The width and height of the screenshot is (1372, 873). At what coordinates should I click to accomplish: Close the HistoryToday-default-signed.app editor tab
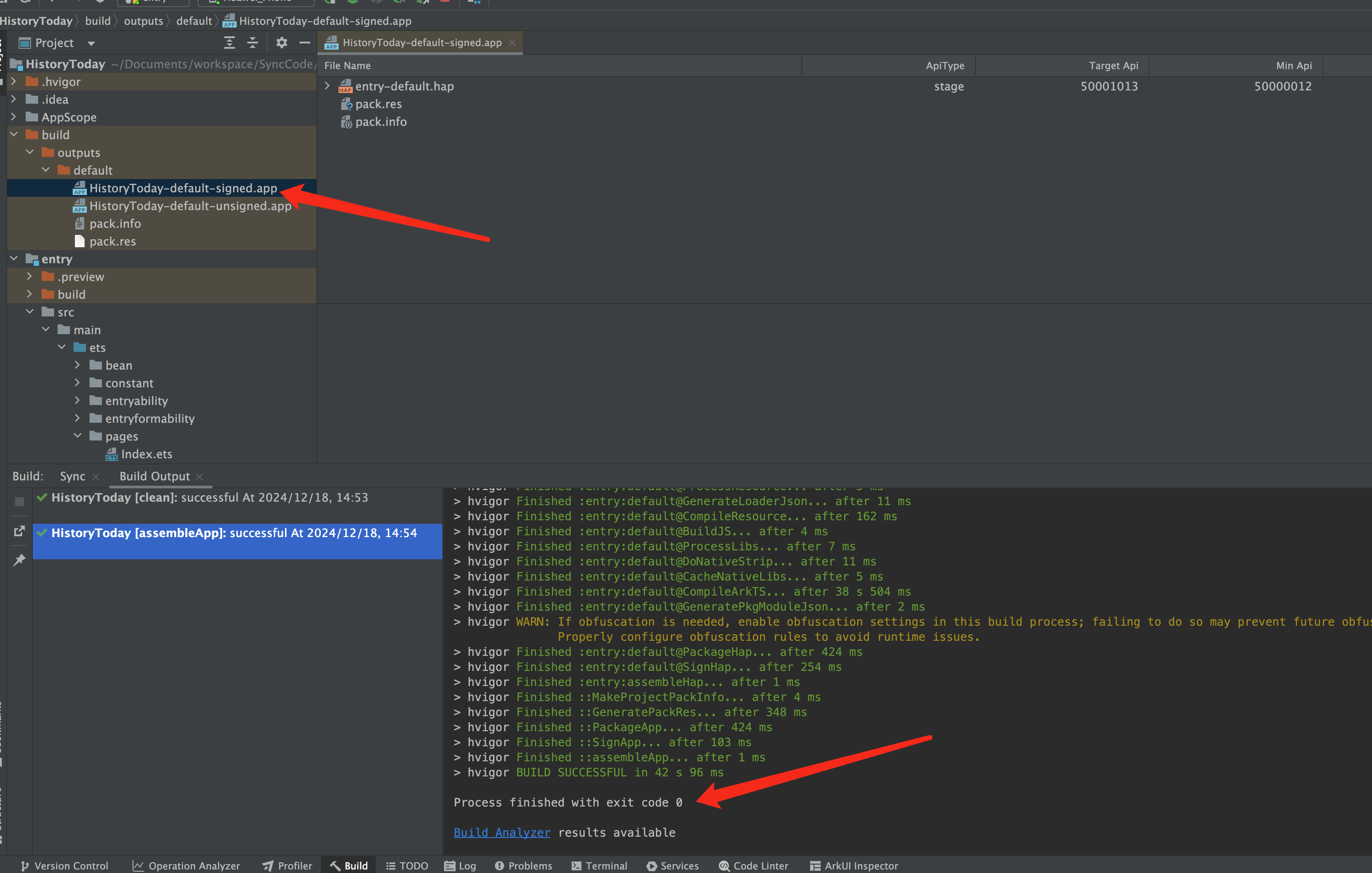click(512, 43)
